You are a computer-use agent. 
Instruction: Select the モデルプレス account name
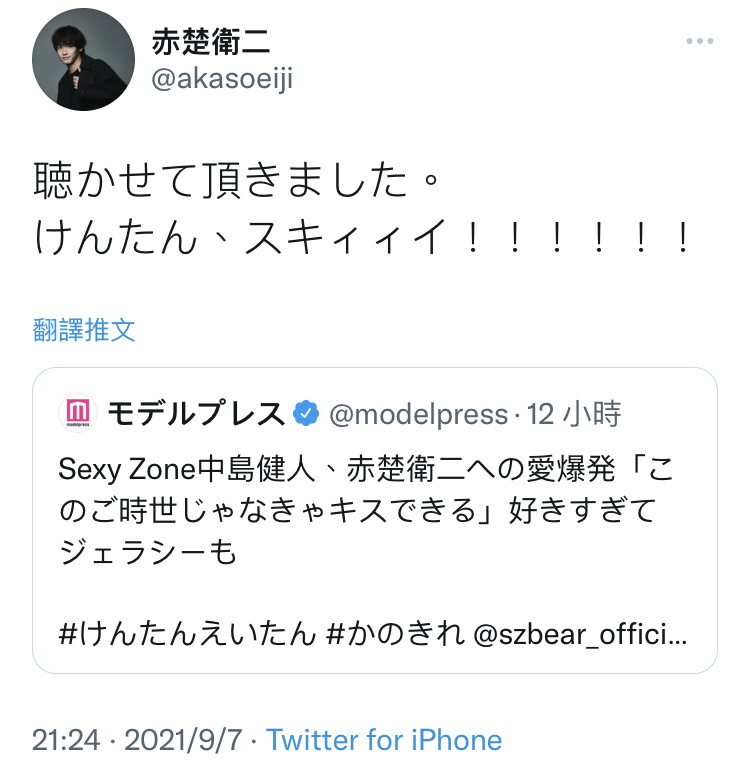(196, 414)
